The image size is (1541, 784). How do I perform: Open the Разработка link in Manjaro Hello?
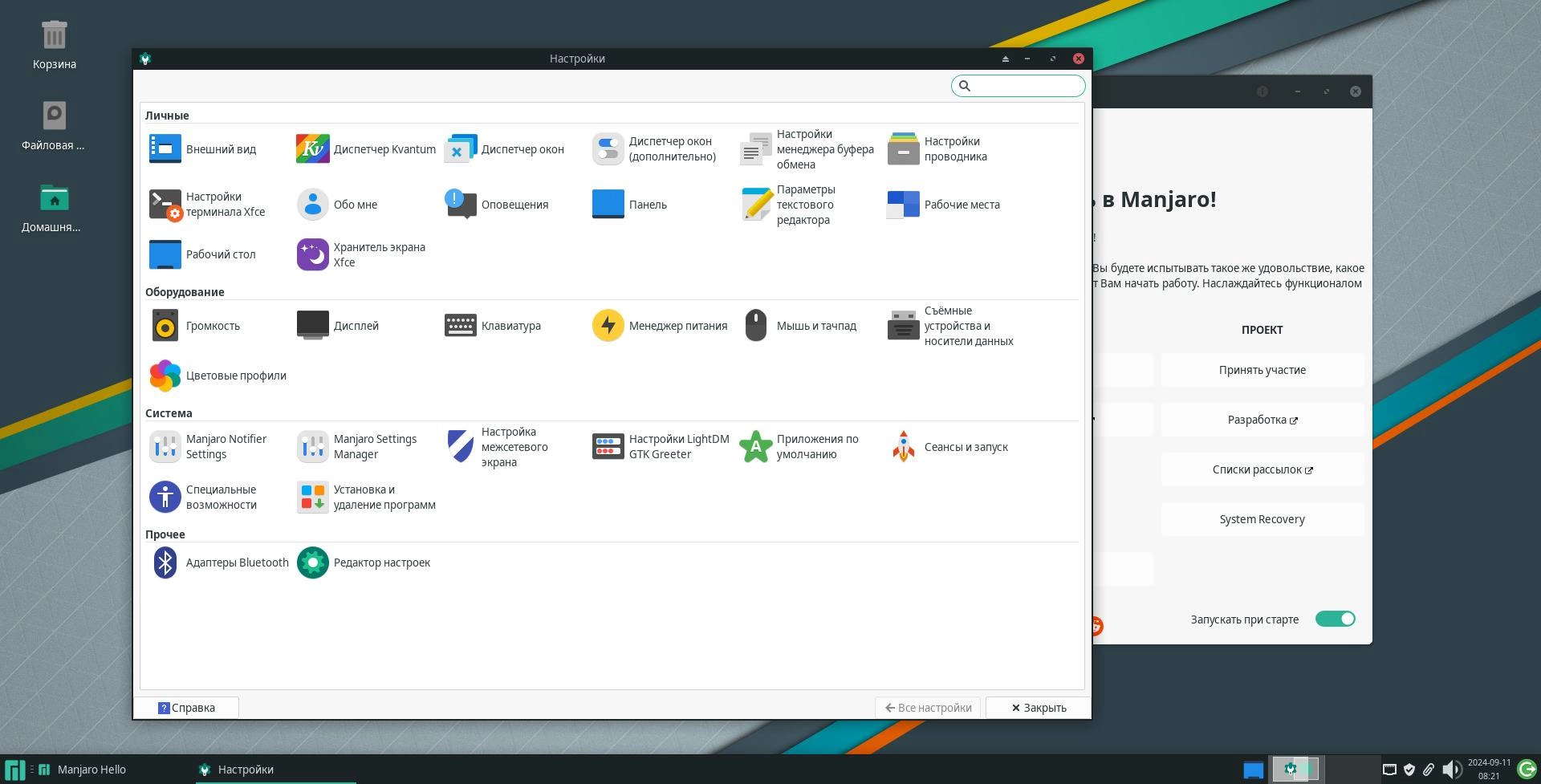(1262, 420)
